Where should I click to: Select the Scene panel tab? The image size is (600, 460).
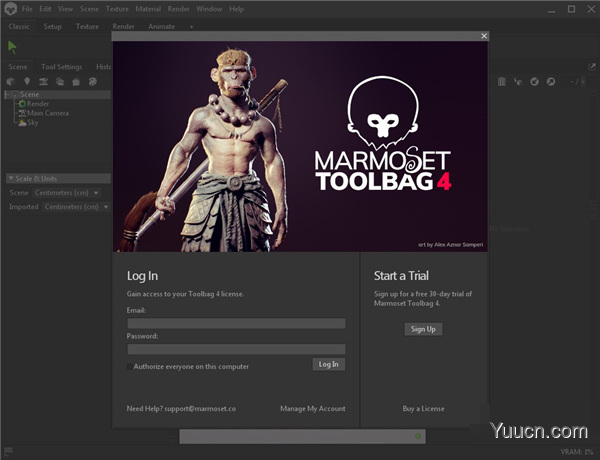[x=18, y=67]
